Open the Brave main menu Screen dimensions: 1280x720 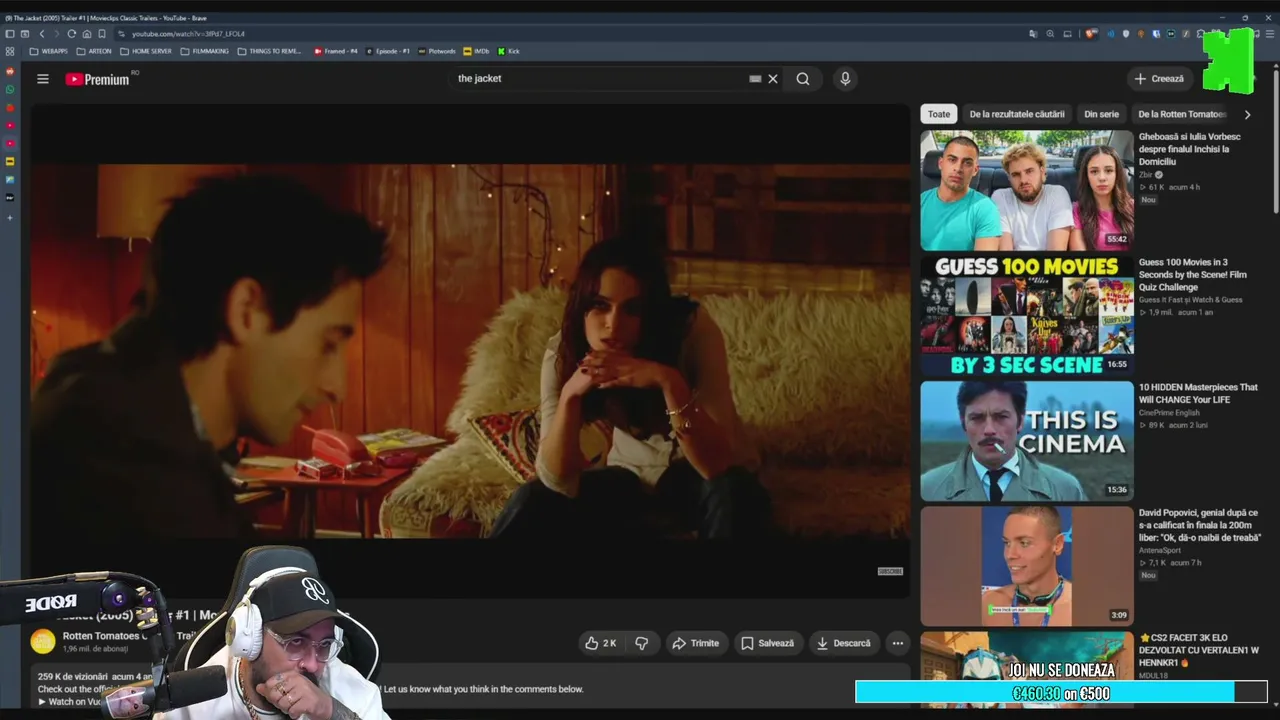click(1270, 34)
